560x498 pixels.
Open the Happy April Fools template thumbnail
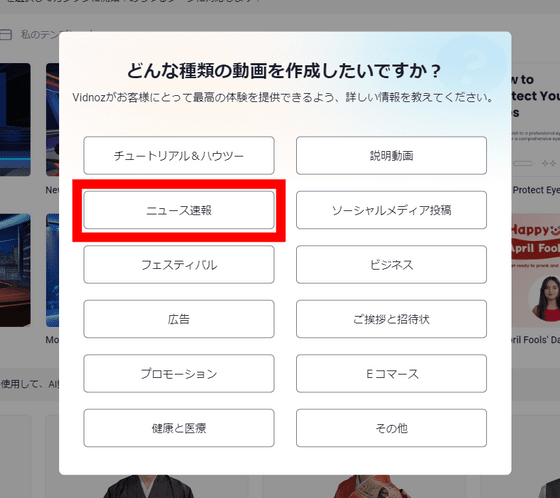pyautogui.click(x=536, y=270)
